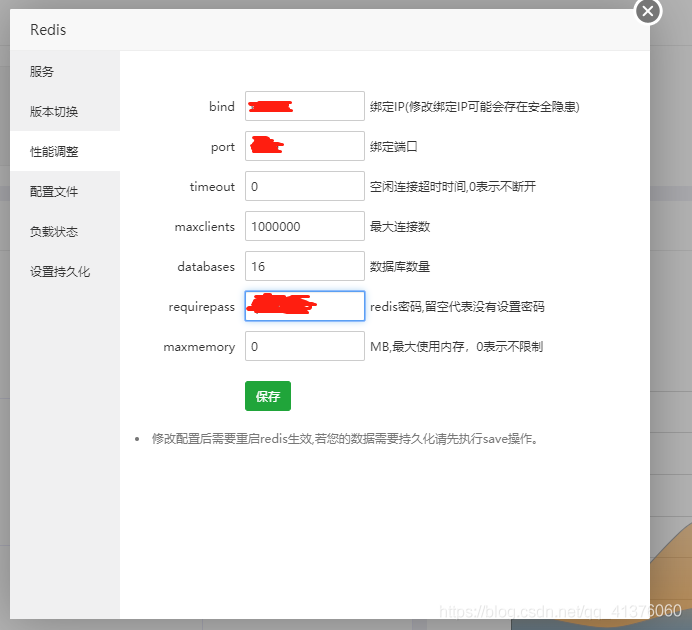Click the 空闲连接超时时间 description text
Screen dimensions: 692x630
453,187
